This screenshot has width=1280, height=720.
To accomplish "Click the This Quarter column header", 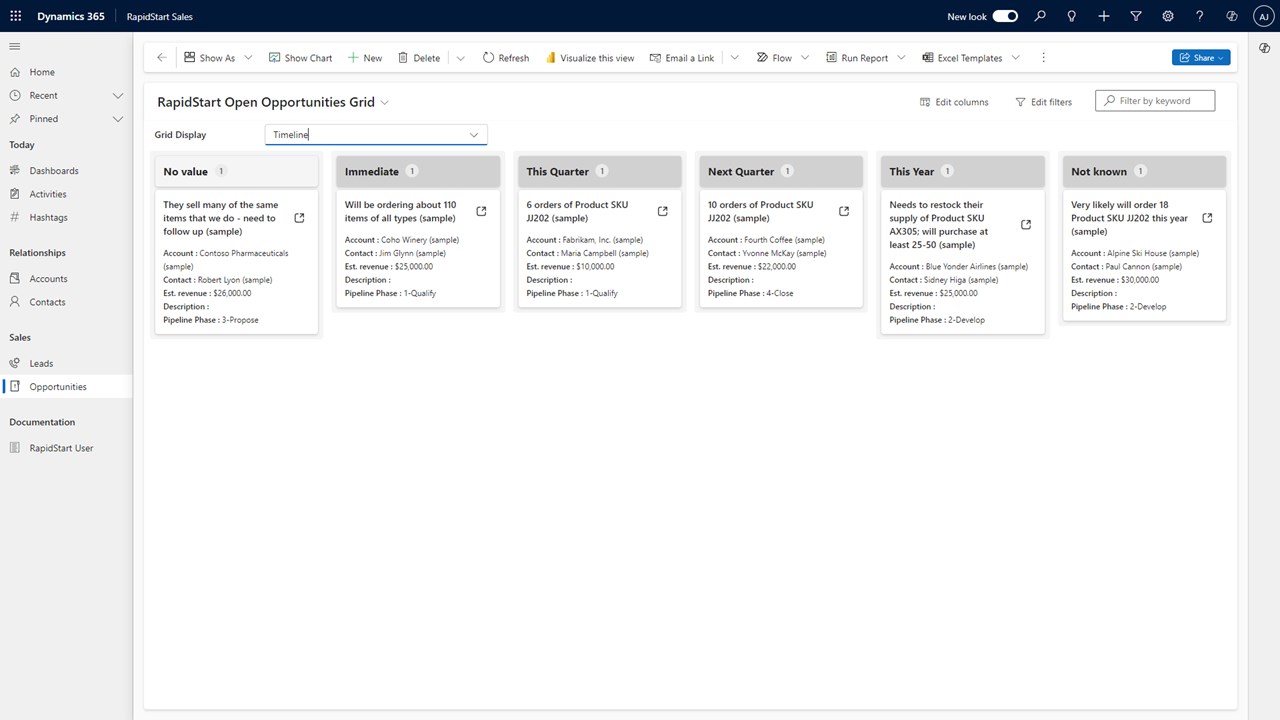I will point(600,171).
